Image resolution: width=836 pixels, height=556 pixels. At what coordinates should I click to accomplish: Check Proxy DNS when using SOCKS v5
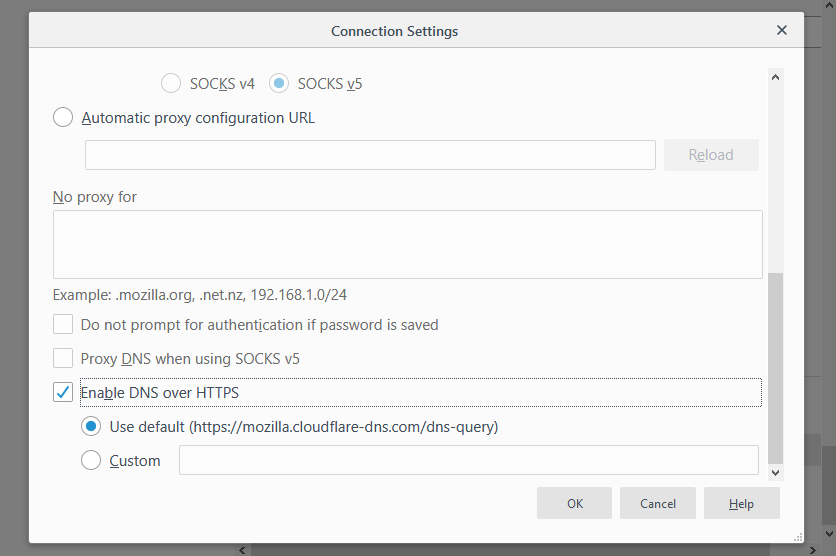coord(63,358)
